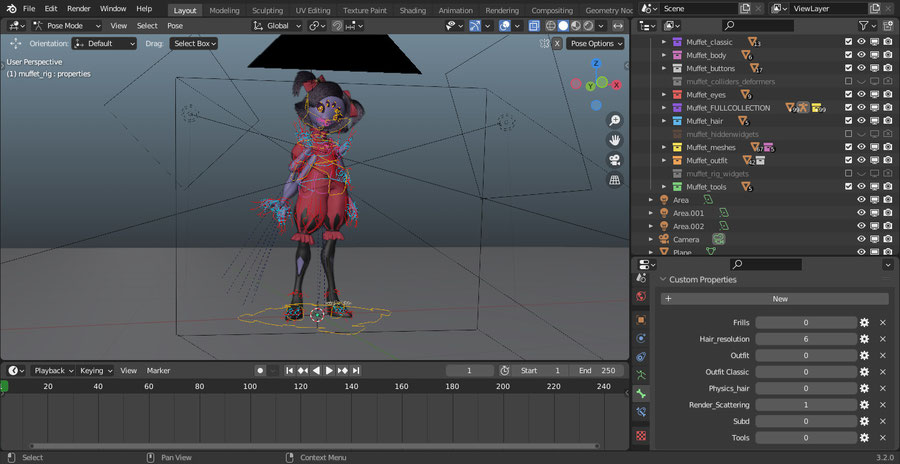The height and width of the screenshot is (464, 900).
Task: Jump to the timeline start frame button
Action: 290,371
